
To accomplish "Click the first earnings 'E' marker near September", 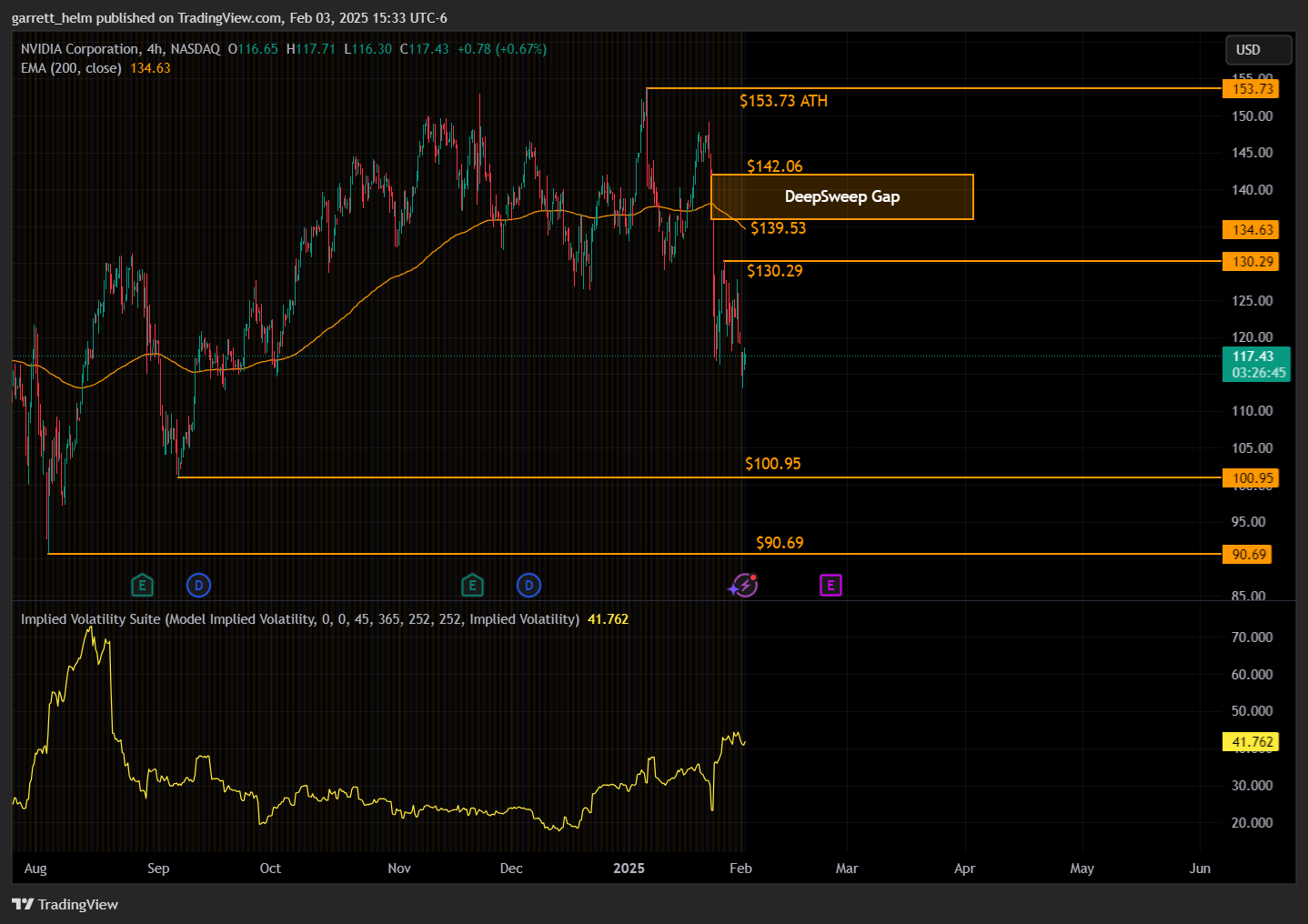I will coord(142,586).
